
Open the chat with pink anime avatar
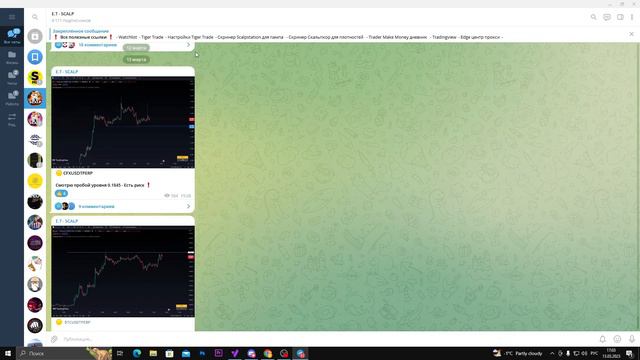[35, 119]
